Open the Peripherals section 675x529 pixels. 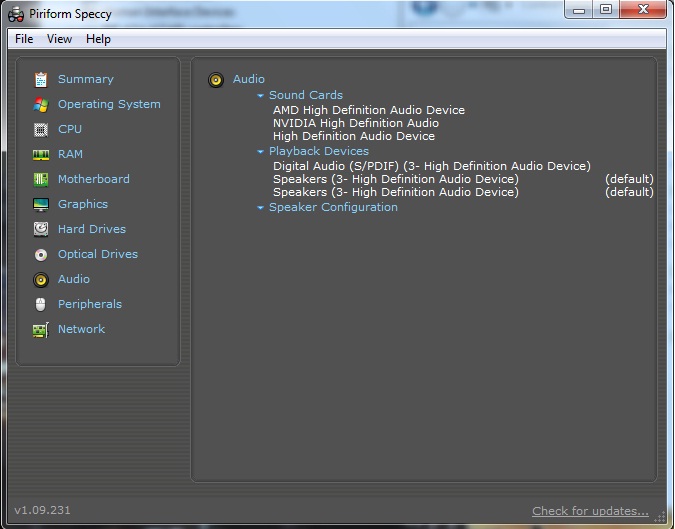(90, 304)
